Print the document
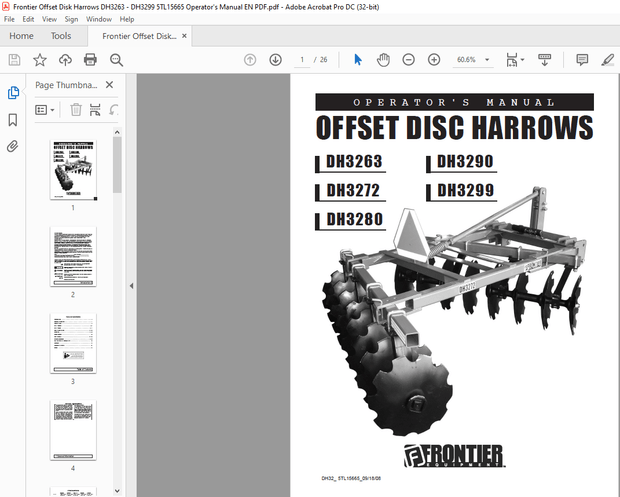Viewport: 620px width, 497px height. [x=91, y=60]
